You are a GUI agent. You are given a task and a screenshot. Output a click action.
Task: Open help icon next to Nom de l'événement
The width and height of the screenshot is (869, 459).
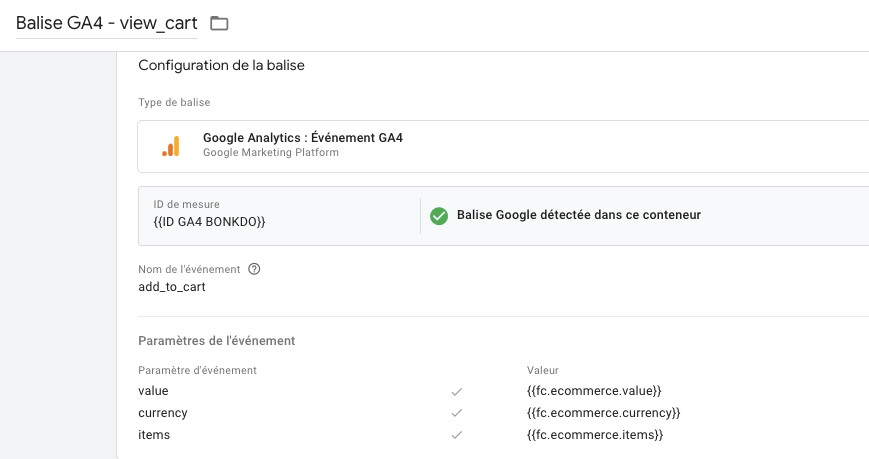click(x=254, y=269)
